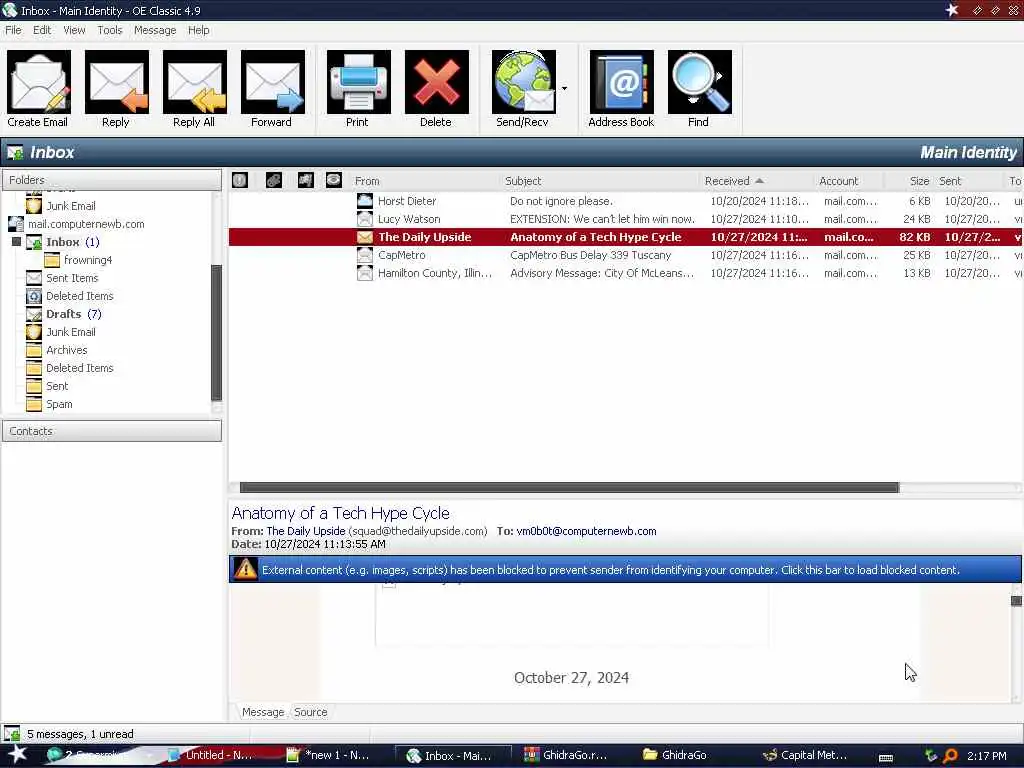Screen dimensions: 1024x768
Task: Select the Hamilton County advisory email
Action: point(626,273)
